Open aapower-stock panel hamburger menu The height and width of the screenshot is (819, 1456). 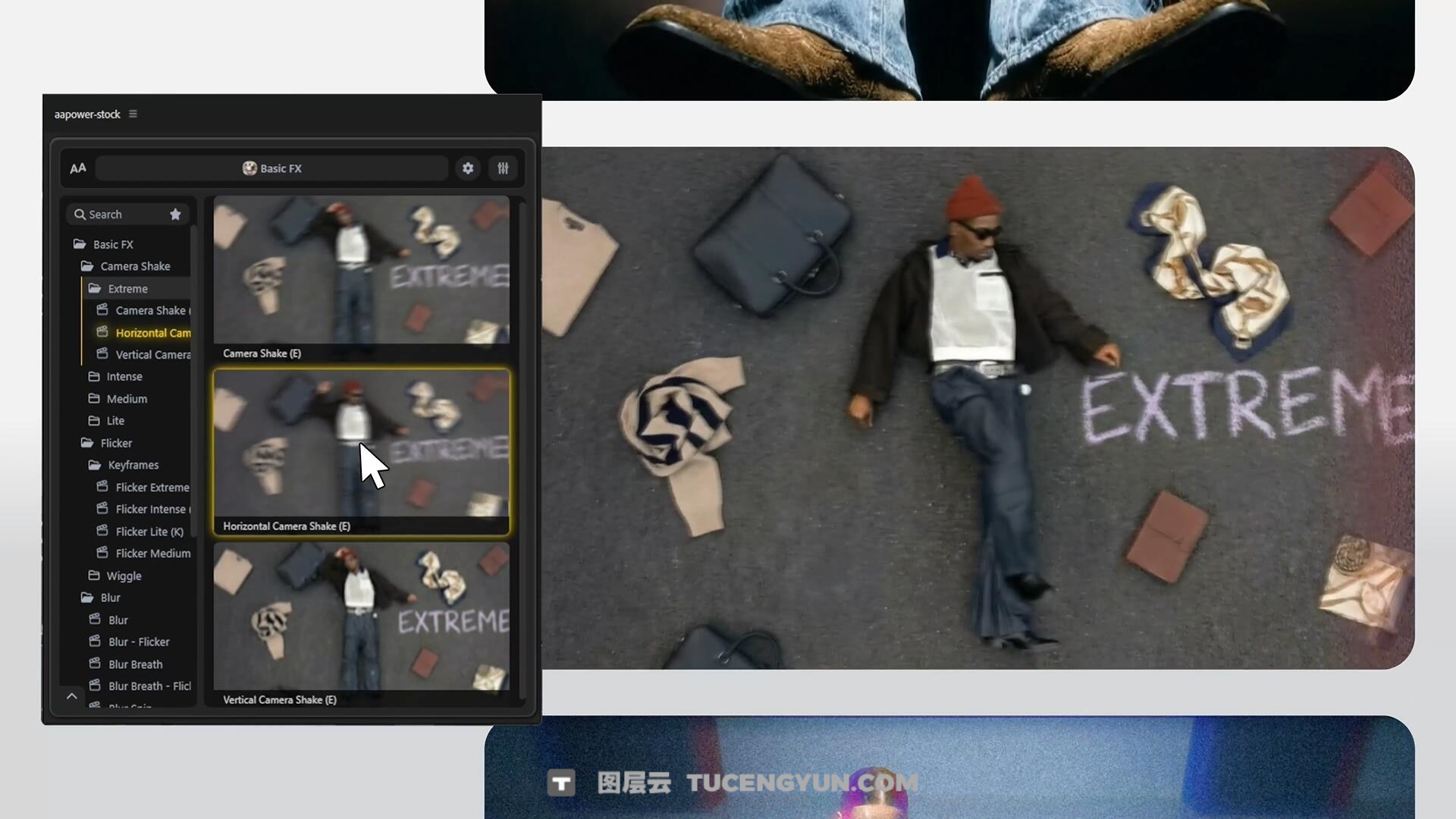coord(133,114)
